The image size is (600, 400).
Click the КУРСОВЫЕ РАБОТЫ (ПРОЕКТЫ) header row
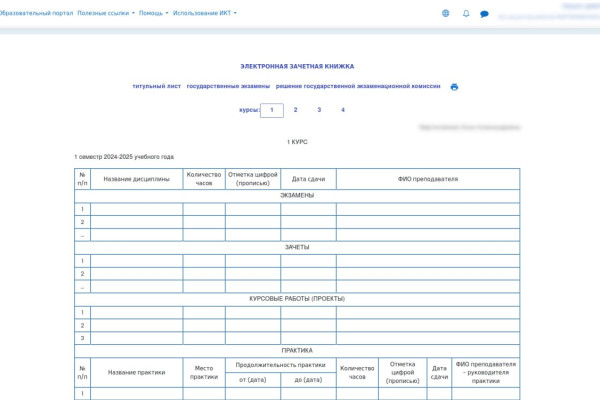(x=297, y=299)
